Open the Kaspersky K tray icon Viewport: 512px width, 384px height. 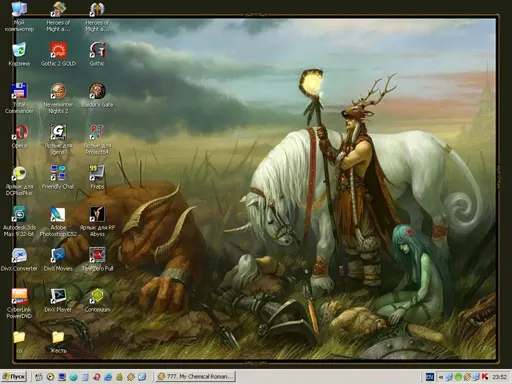click(x=485, y=377)
